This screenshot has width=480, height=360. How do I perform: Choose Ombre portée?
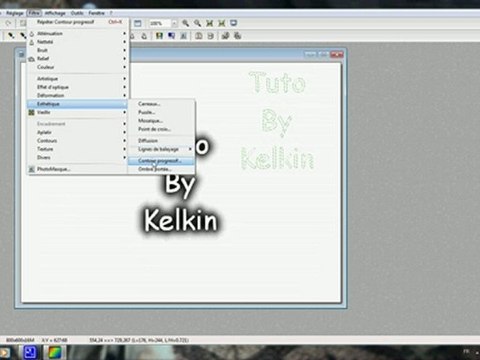[x=161, y=169]
